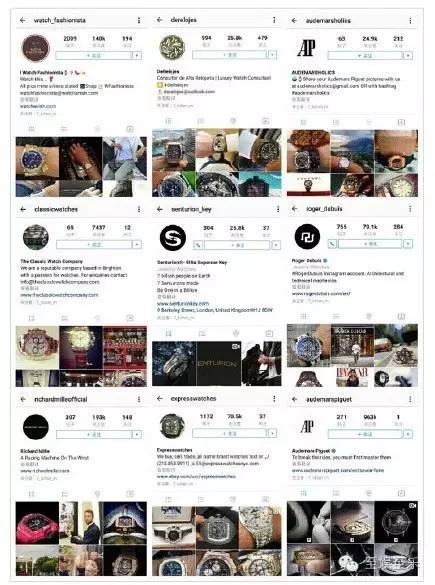Open more options for audemarspiguet profile
This screenshot has height=585, width=435.
[410, 399]
